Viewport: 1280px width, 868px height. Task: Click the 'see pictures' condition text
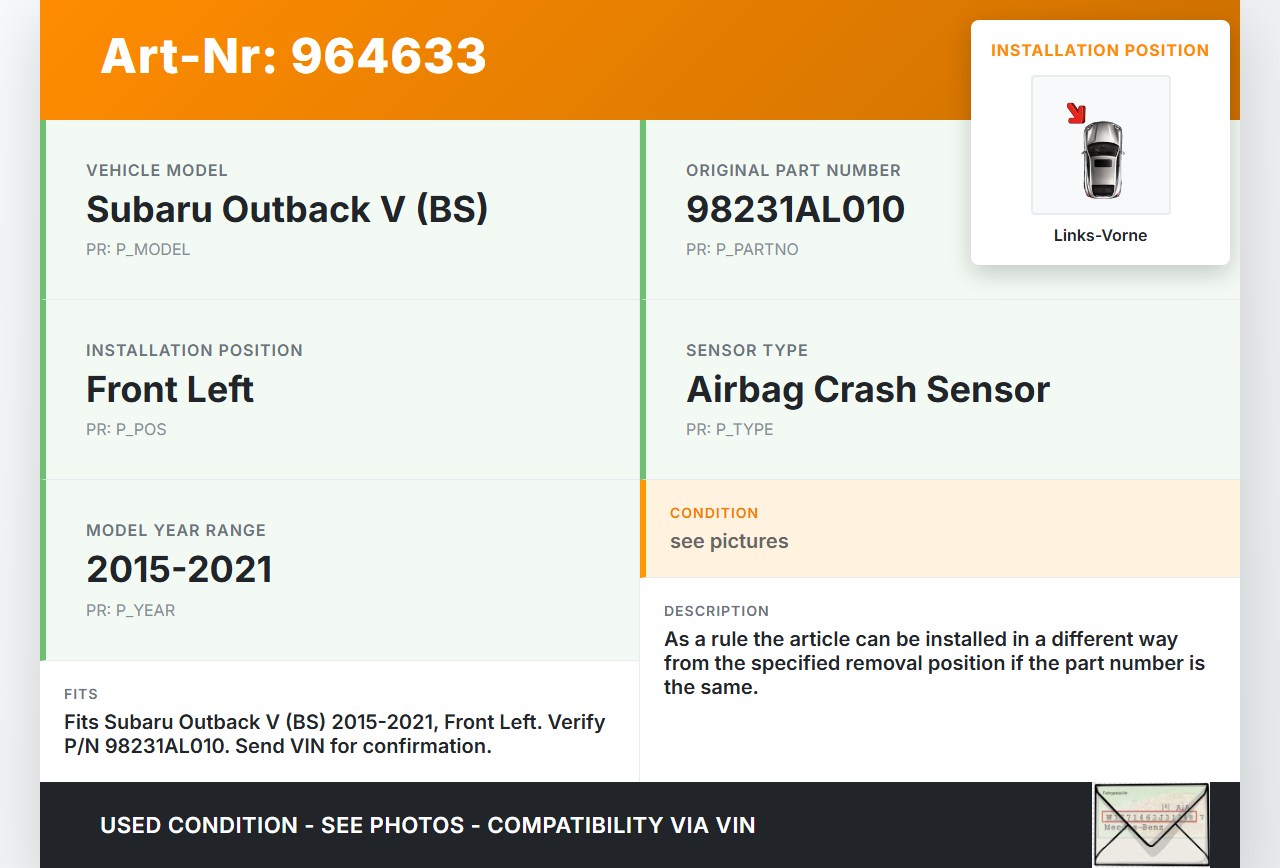coord(729,541)
